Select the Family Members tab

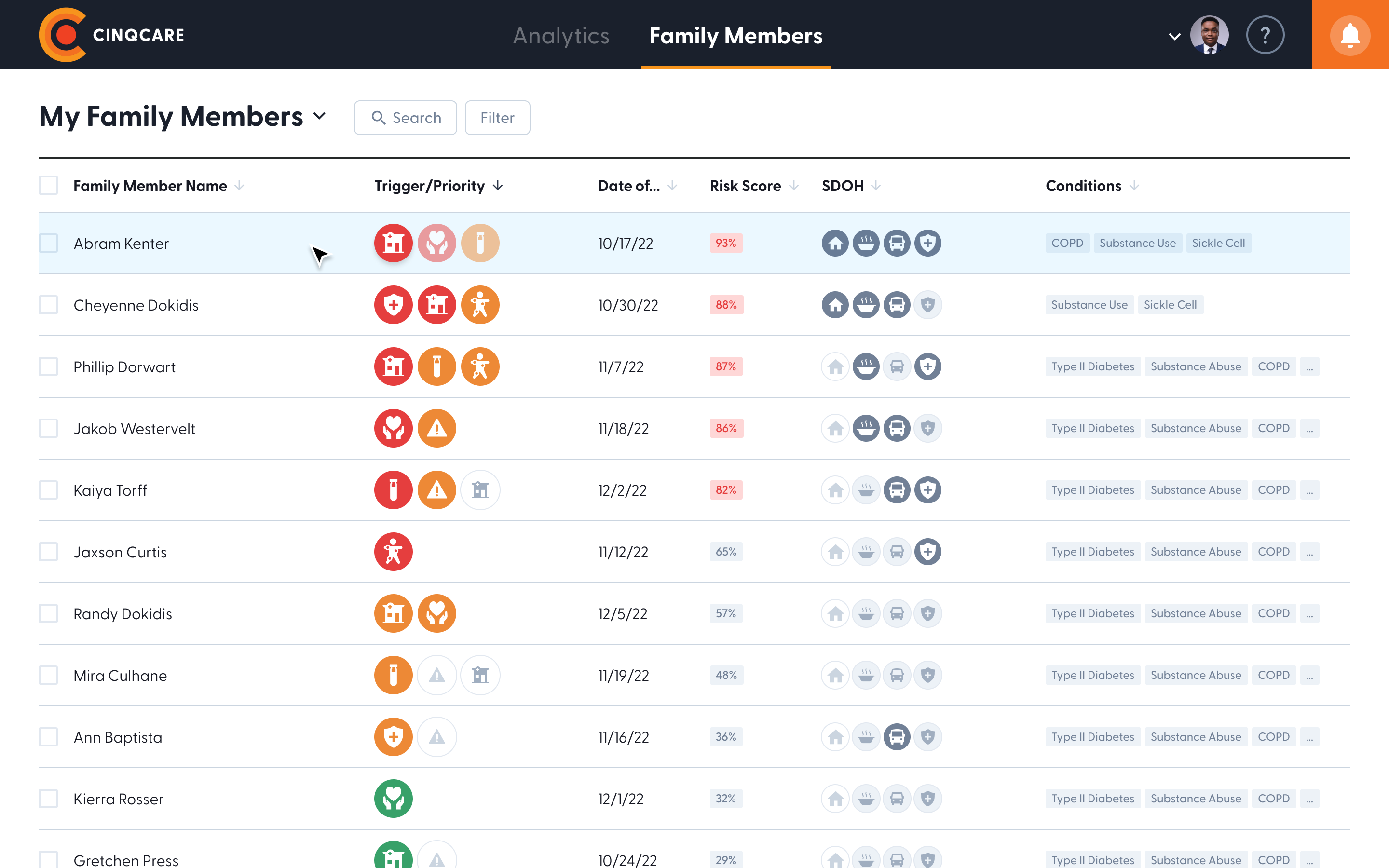tap(735, 36)
